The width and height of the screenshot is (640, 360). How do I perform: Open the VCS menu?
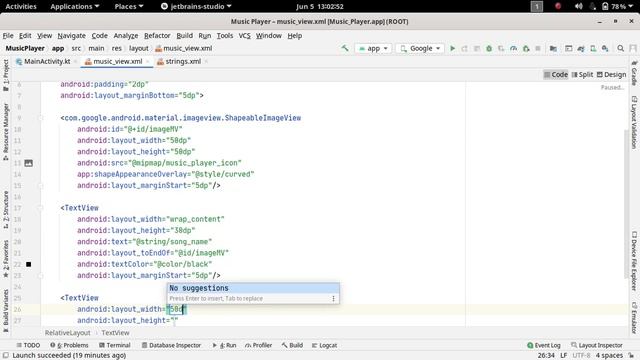(244, 36)
